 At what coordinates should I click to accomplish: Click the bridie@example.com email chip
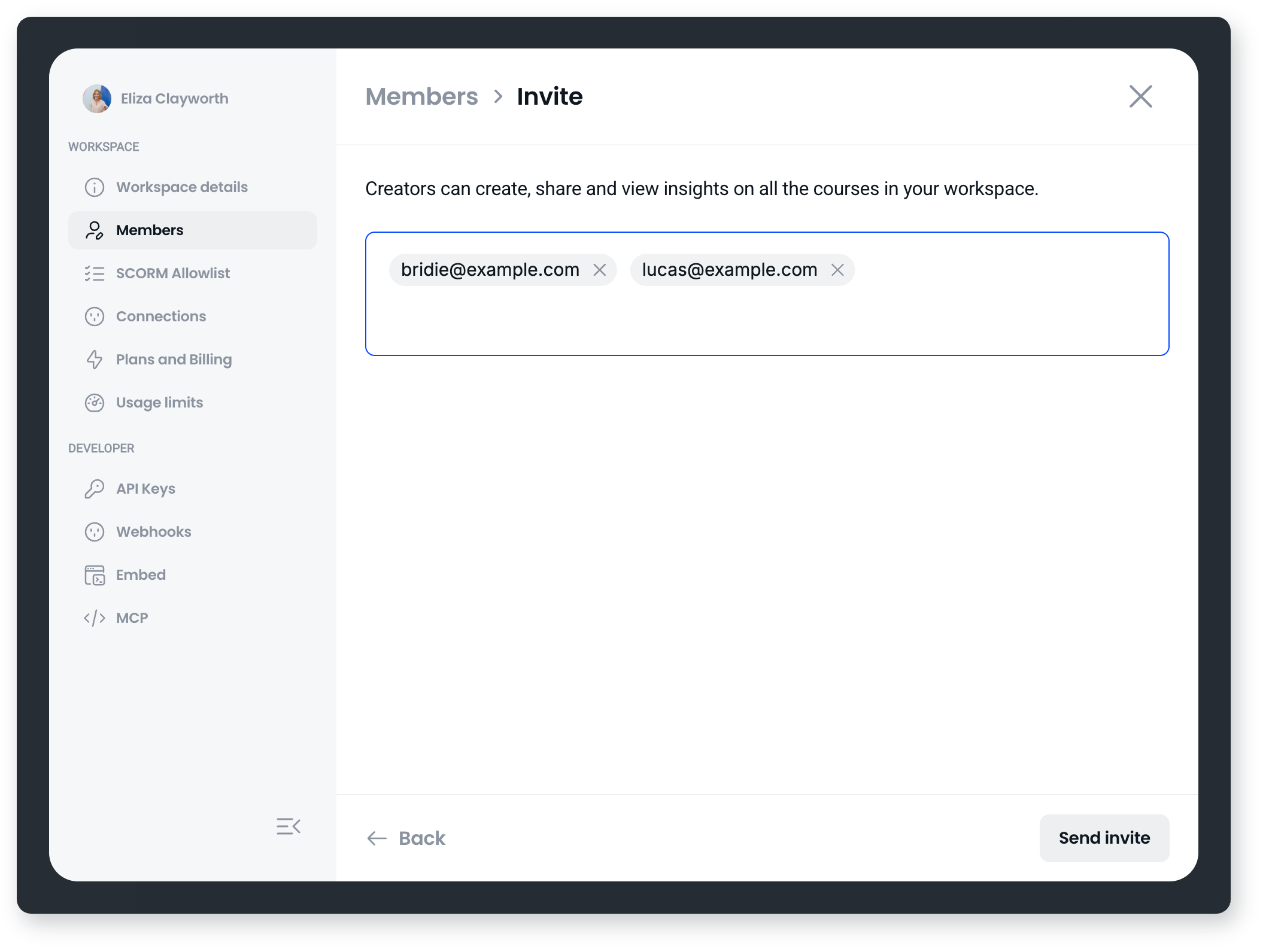point(503,270)
